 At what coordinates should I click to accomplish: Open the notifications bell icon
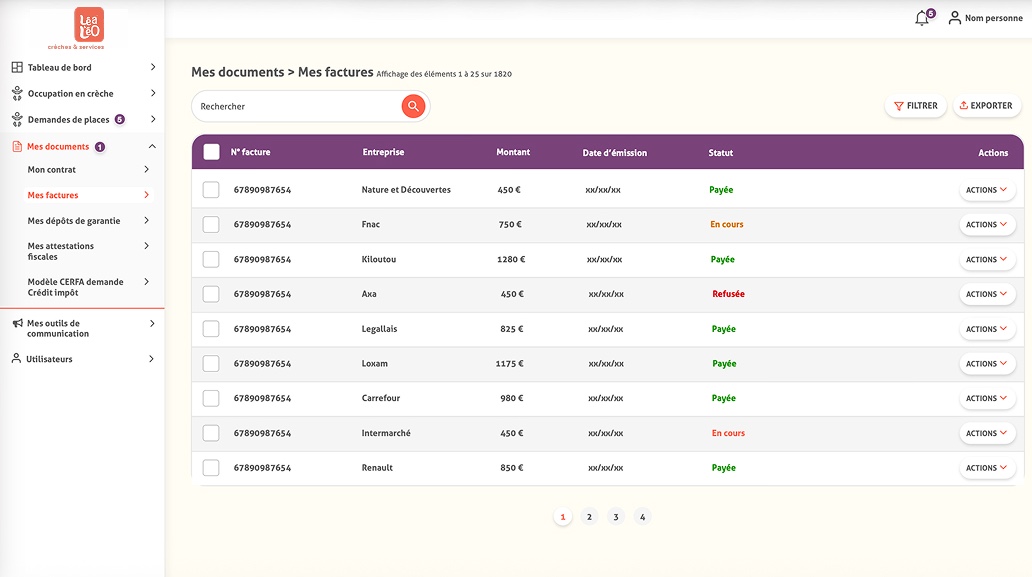click(922, 18)
